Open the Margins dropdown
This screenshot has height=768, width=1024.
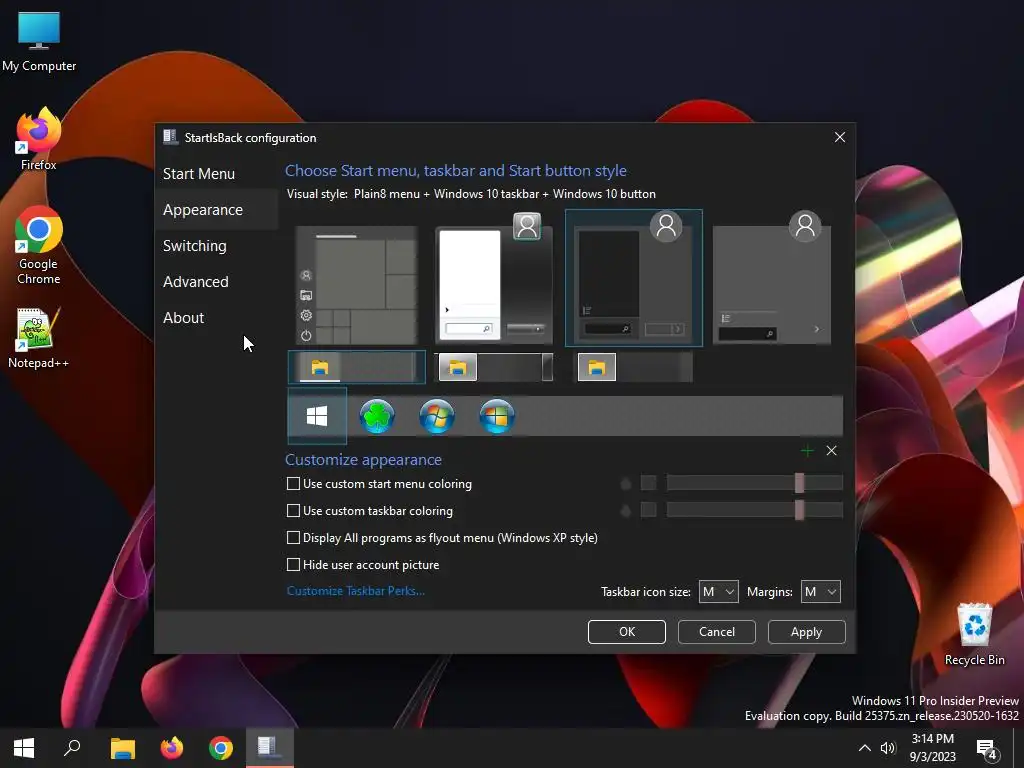[x=820, y=592]
